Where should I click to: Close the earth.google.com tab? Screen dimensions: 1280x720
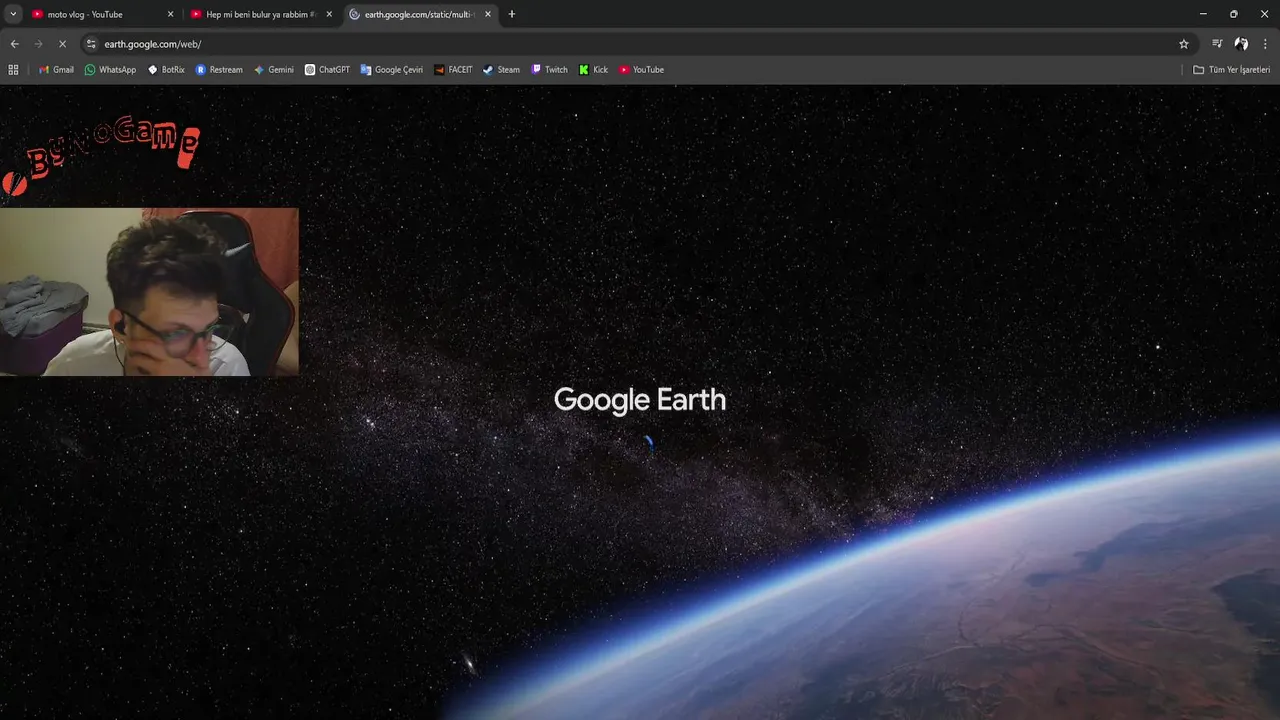(488, 14)
